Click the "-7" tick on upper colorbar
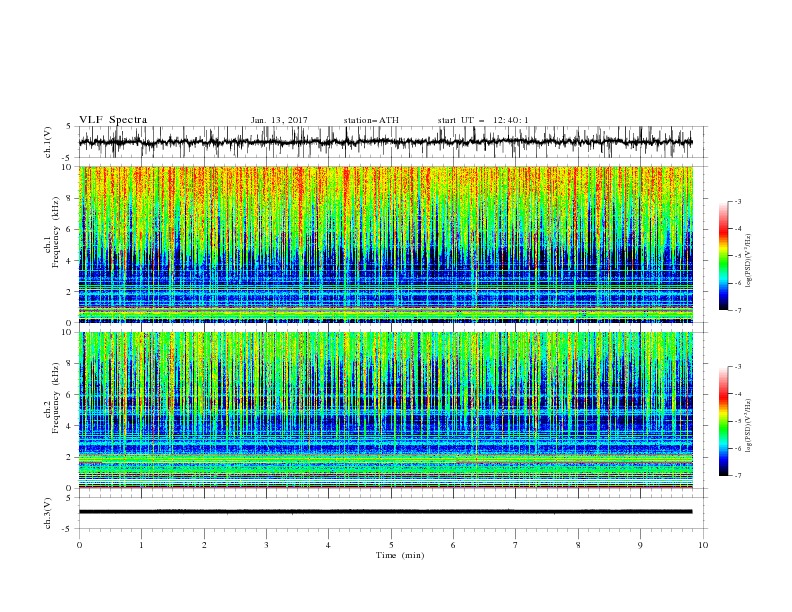The height and width of the screenshot is (612, 792). [x=738, y=310]
